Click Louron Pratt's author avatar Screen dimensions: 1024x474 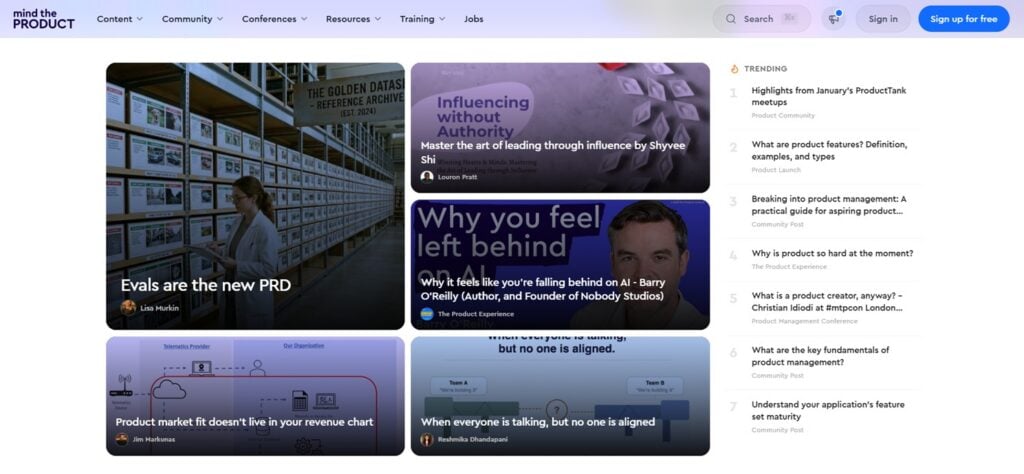(x=427, y=177)
